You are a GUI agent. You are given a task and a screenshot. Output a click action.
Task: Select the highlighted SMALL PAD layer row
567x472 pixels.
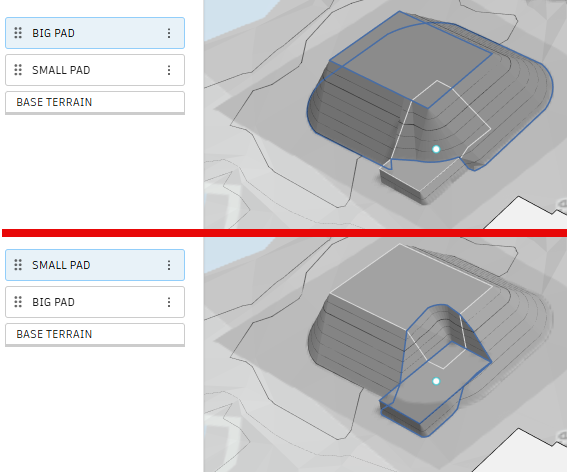pyautogui.click(x=95, y=265)
